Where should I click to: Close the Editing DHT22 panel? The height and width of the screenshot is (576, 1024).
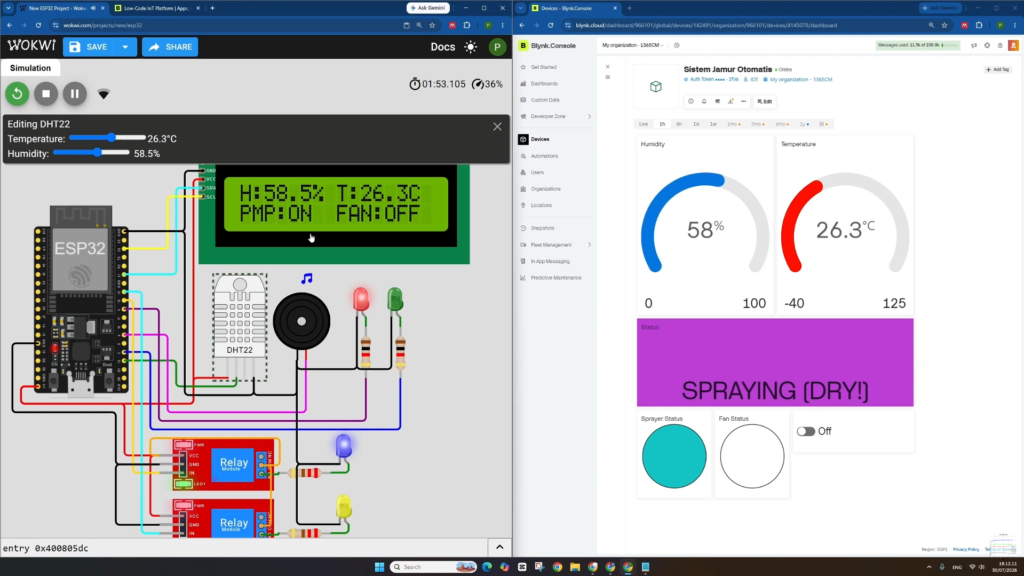click(498, 127)
